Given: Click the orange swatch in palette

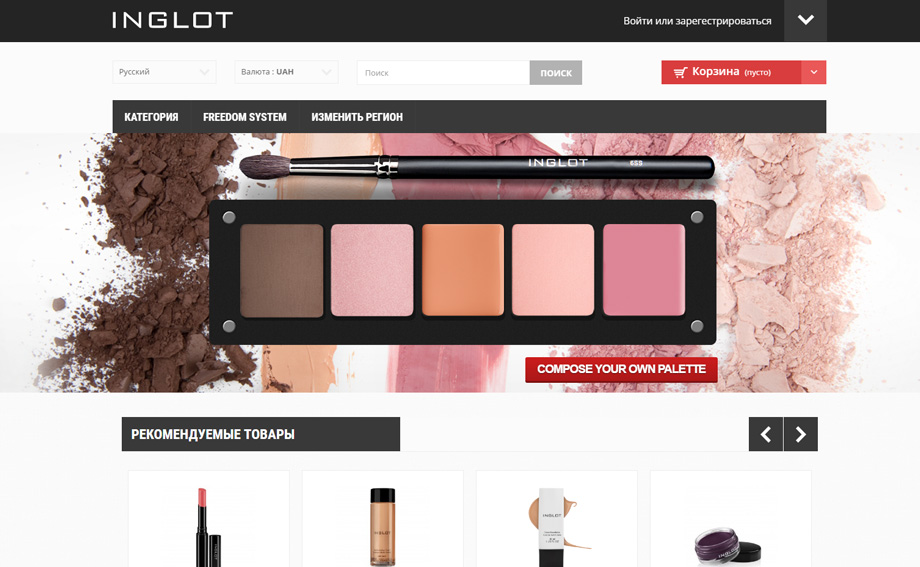Looking at the screenshot, I should pos(463,270).
